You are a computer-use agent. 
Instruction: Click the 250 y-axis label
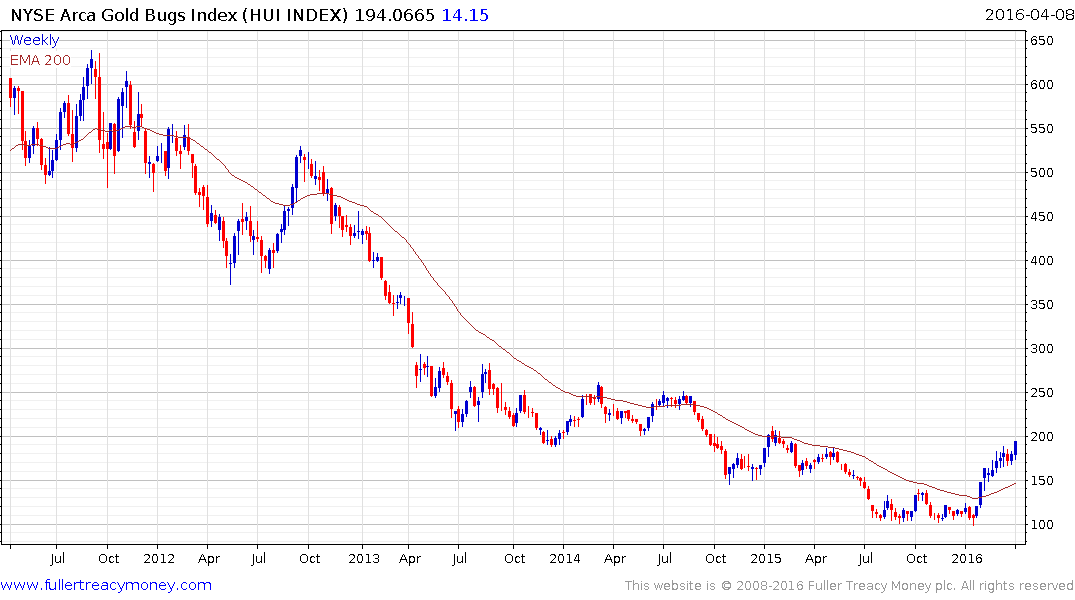[1041, 392]
